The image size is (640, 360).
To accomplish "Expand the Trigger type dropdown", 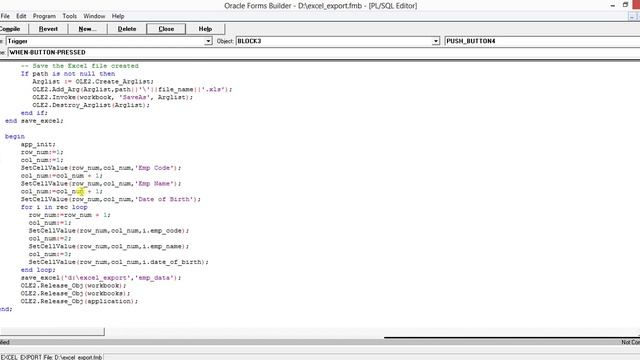I will pyautogui.click(x=208, y=41).
